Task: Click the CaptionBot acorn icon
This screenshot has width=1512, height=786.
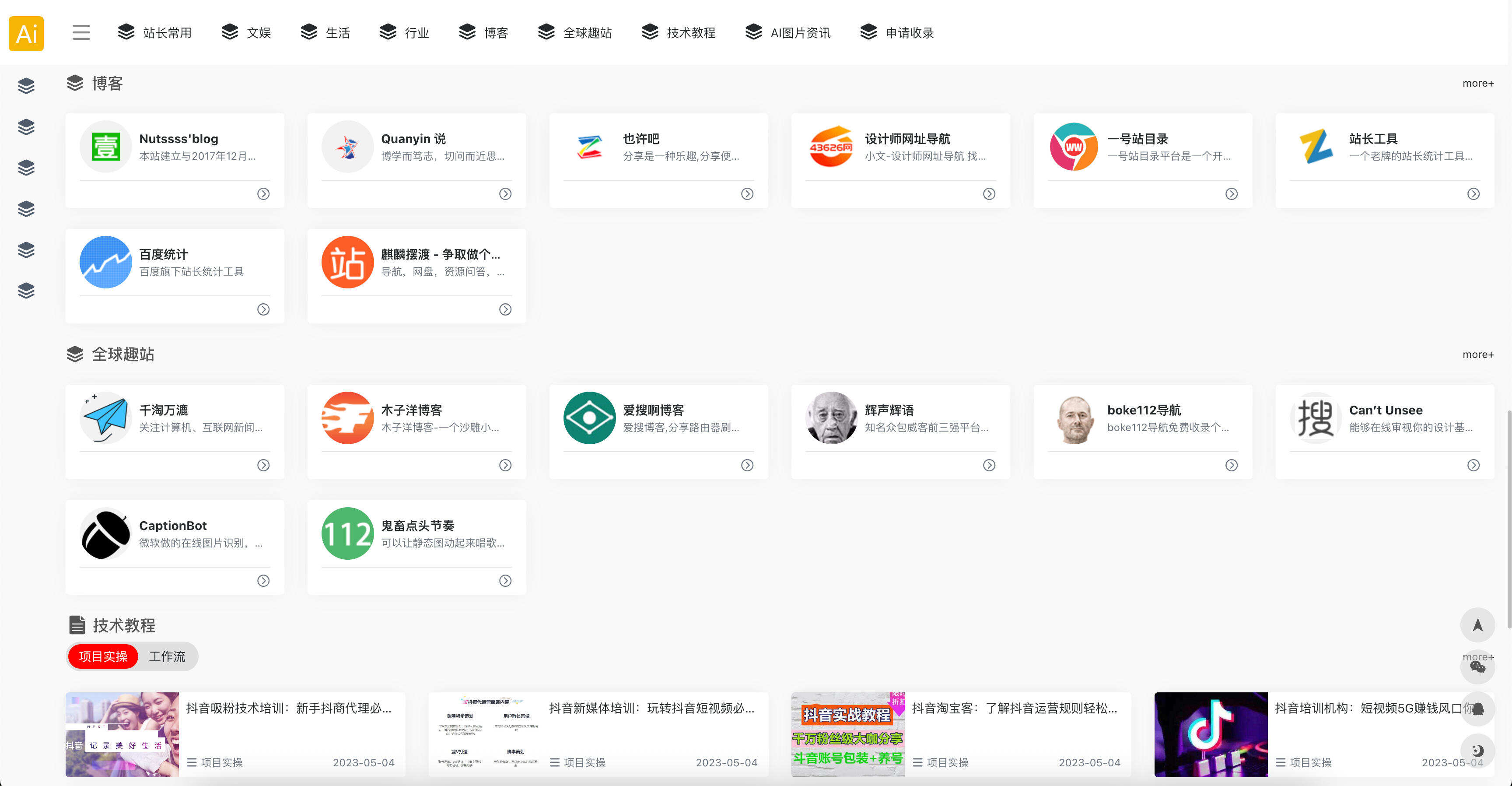Action: (x=105, y=533)
